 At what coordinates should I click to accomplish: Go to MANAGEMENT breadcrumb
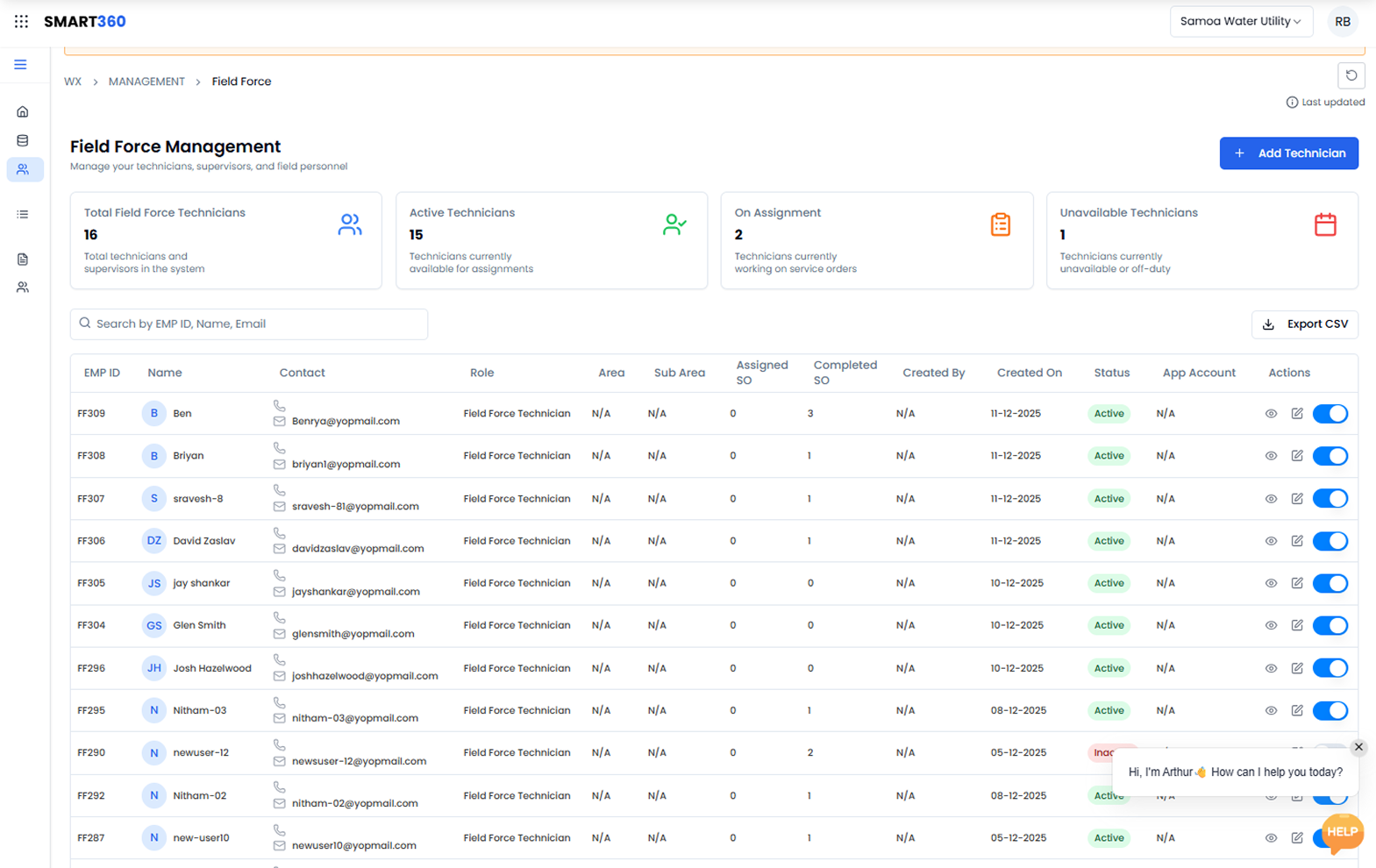point(146,82)
